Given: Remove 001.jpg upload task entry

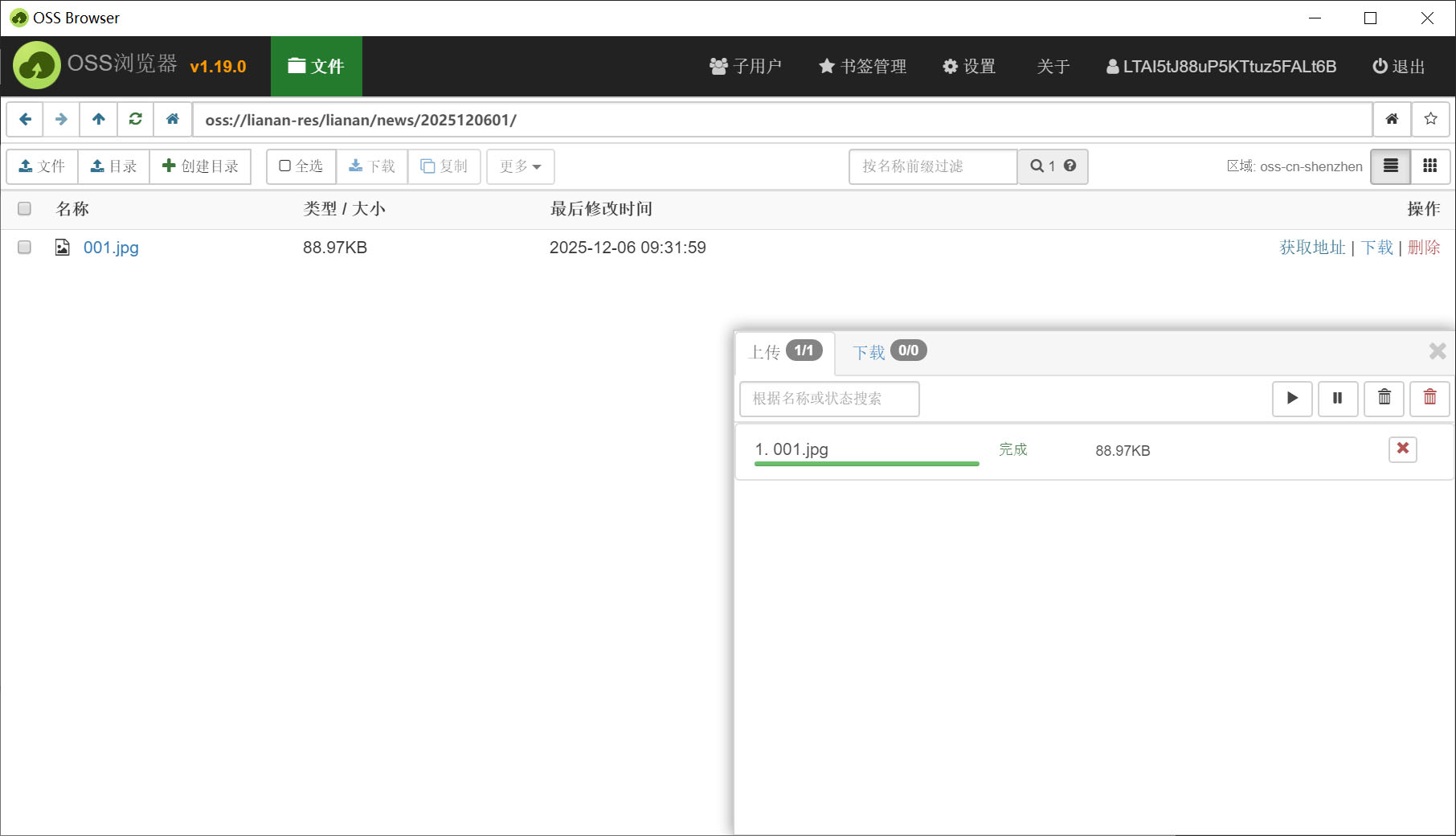Looking at the screenshot, I should [1402, 449].
